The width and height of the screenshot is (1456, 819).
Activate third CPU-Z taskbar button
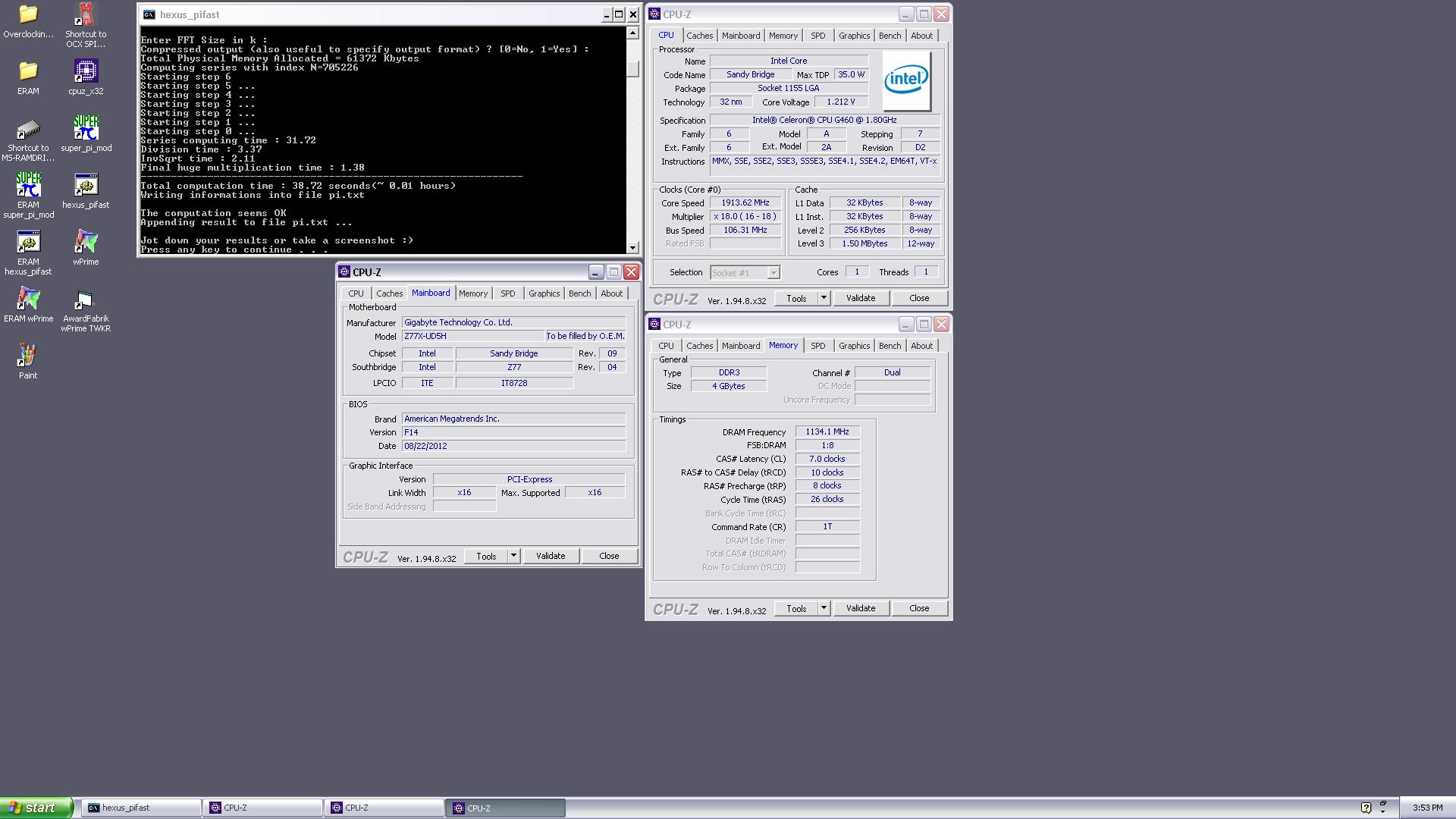[506, 808]
